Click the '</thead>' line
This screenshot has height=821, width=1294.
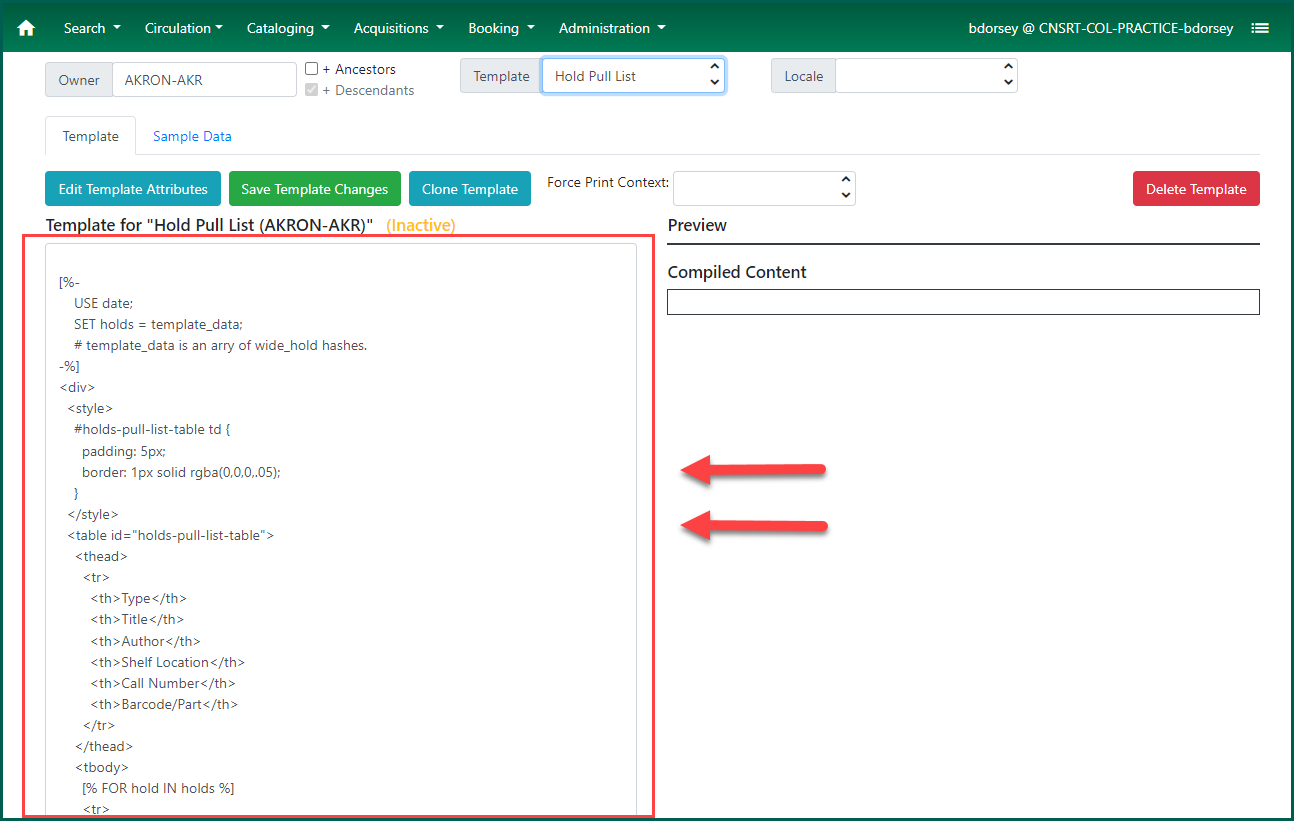pos(103,746)
